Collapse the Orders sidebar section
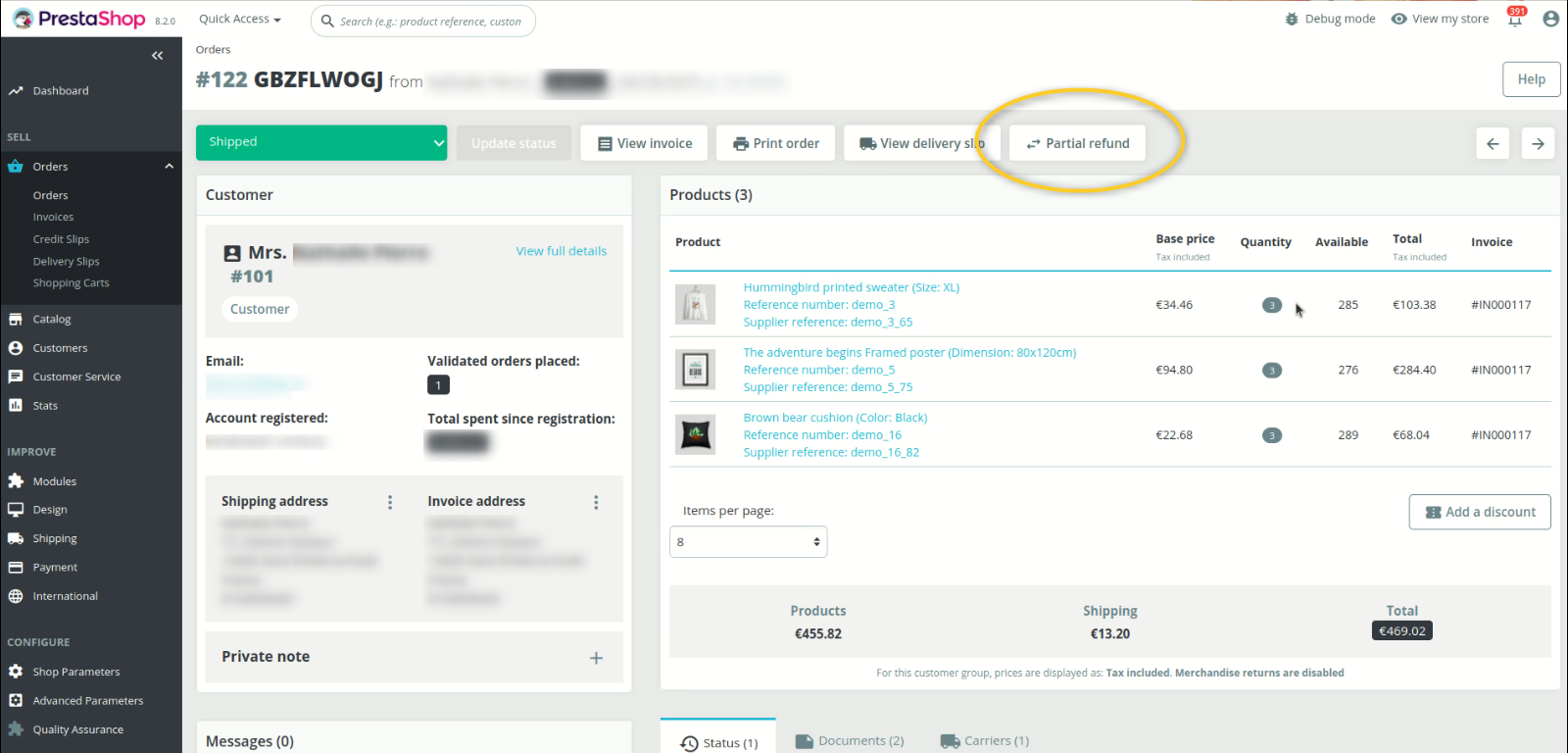Screen dimensions: 1568x753 [x=169, y=167]
